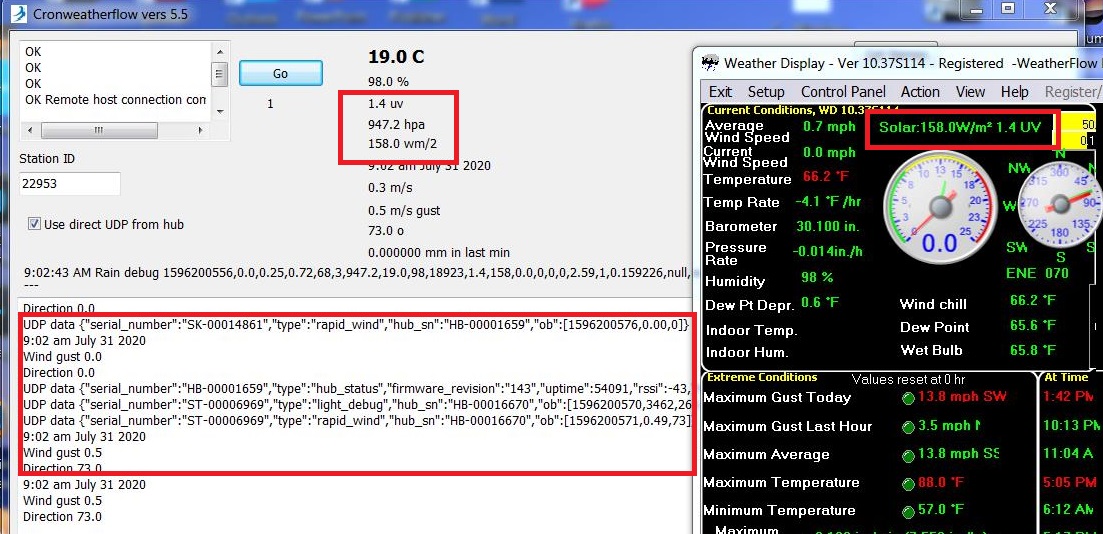Click the green indicator beside Maximum Gust Last Hour
Image resolution: width=1103 pixels, height=534 pixels.
tap(908, 427)
